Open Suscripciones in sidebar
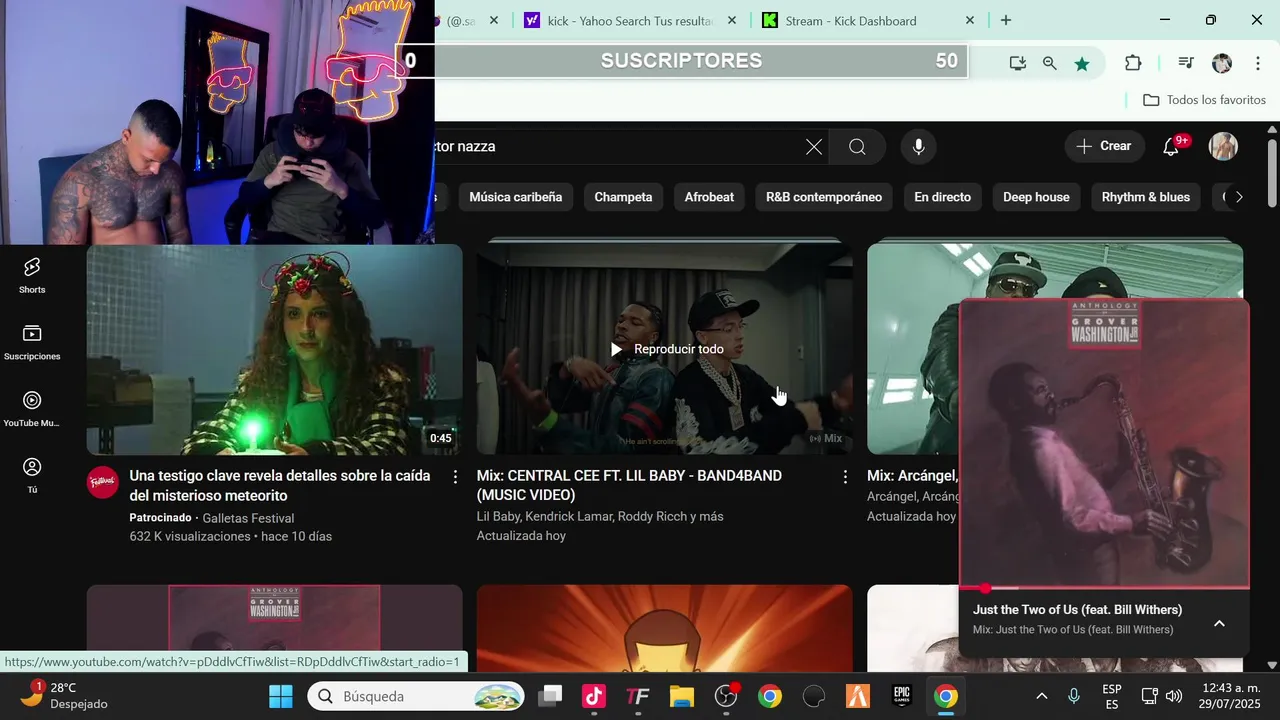 pyautogui.click(x=32, y=342)
